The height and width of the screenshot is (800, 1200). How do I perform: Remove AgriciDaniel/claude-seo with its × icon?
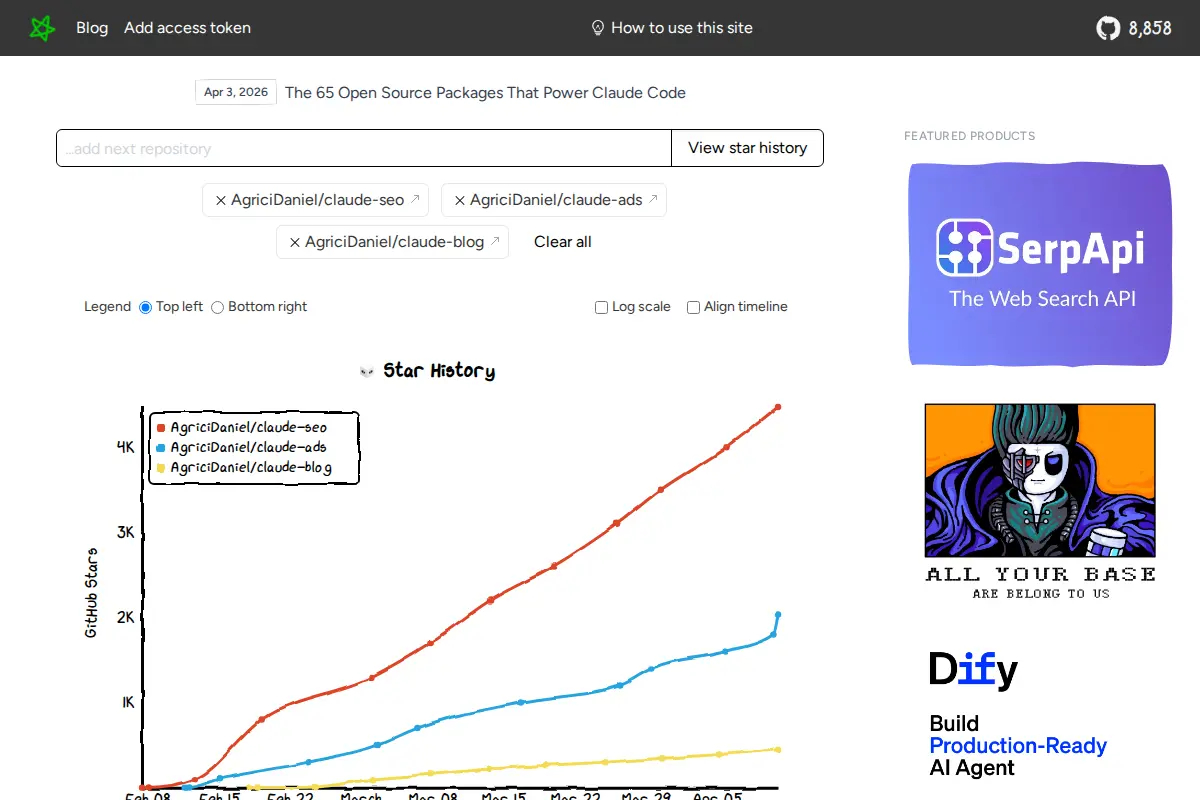point(220,200)
